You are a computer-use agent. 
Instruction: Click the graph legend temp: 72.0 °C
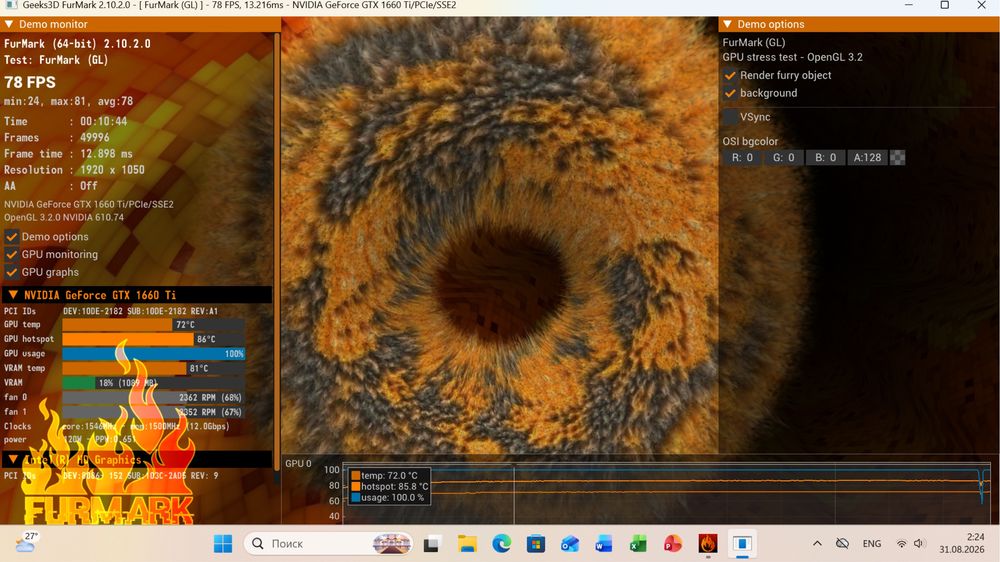pyautogui.click(x=385, y=476)
